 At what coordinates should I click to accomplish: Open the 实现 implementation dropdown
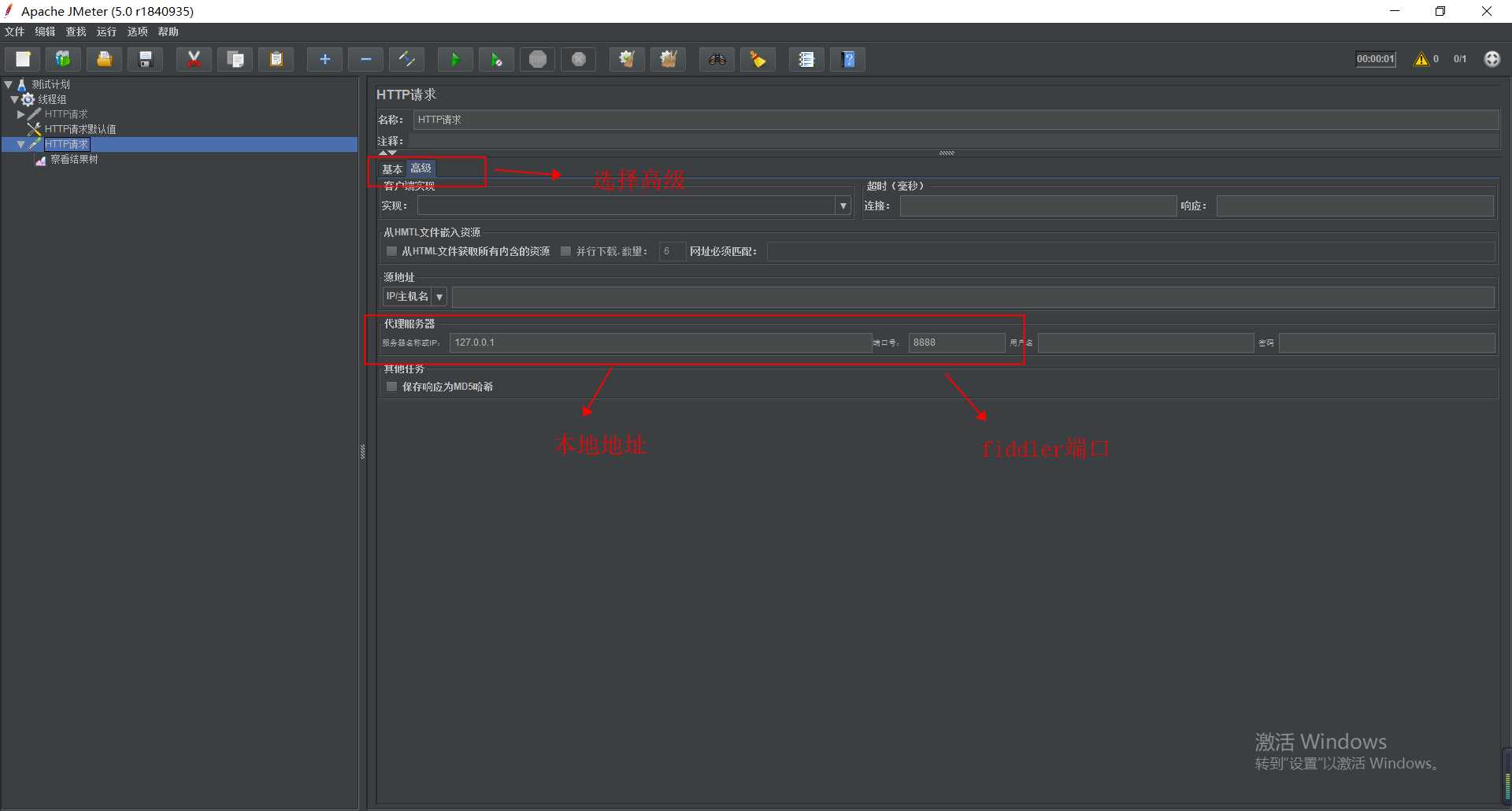843,206
